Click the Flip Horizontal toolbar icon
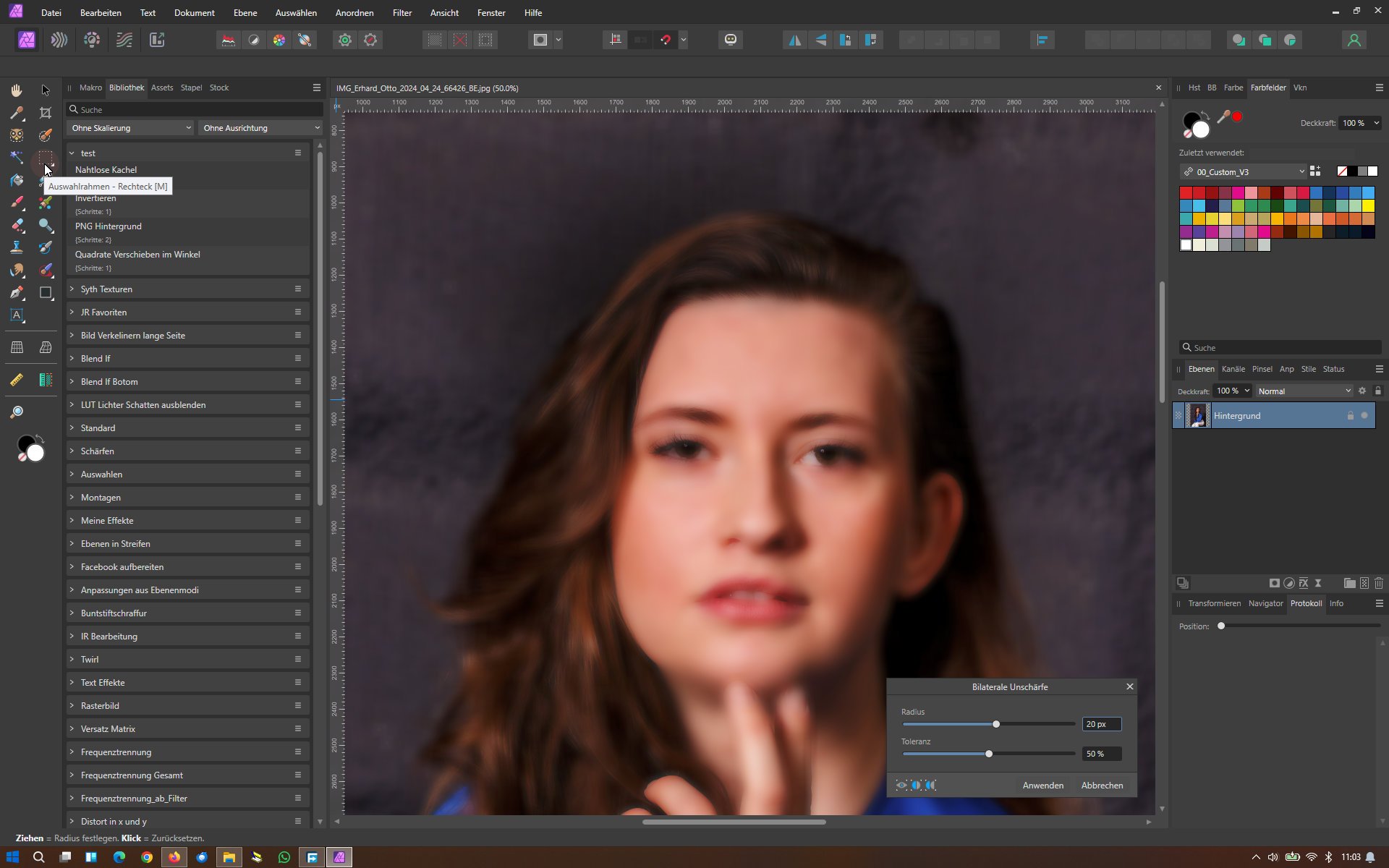Viewport: 1389px width, 868px height. click(x=795, y=40)
